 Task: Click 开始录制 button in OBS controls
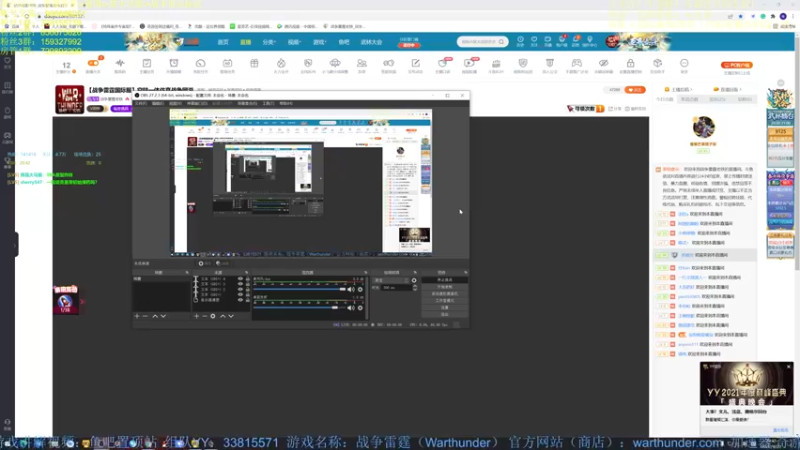pyautogui.click(x=444, y=287)
